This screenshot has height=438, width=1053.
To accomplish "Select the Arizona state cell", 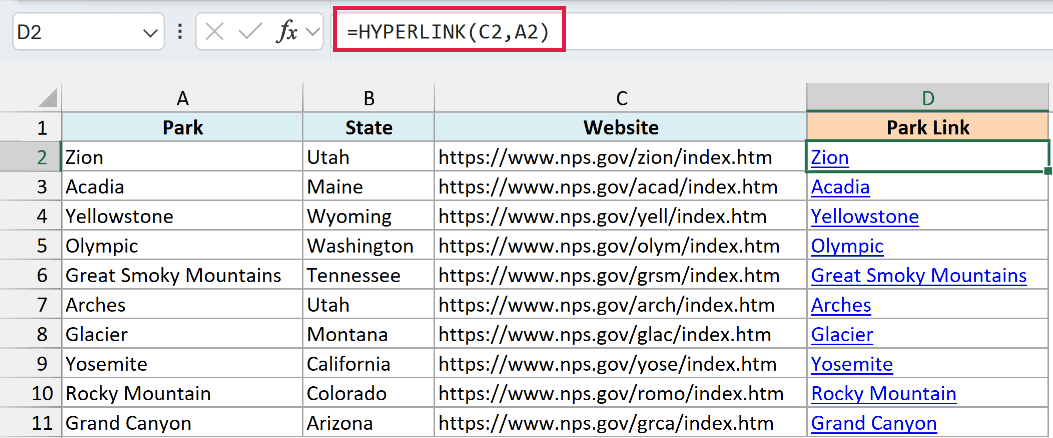I will (369, 423).
